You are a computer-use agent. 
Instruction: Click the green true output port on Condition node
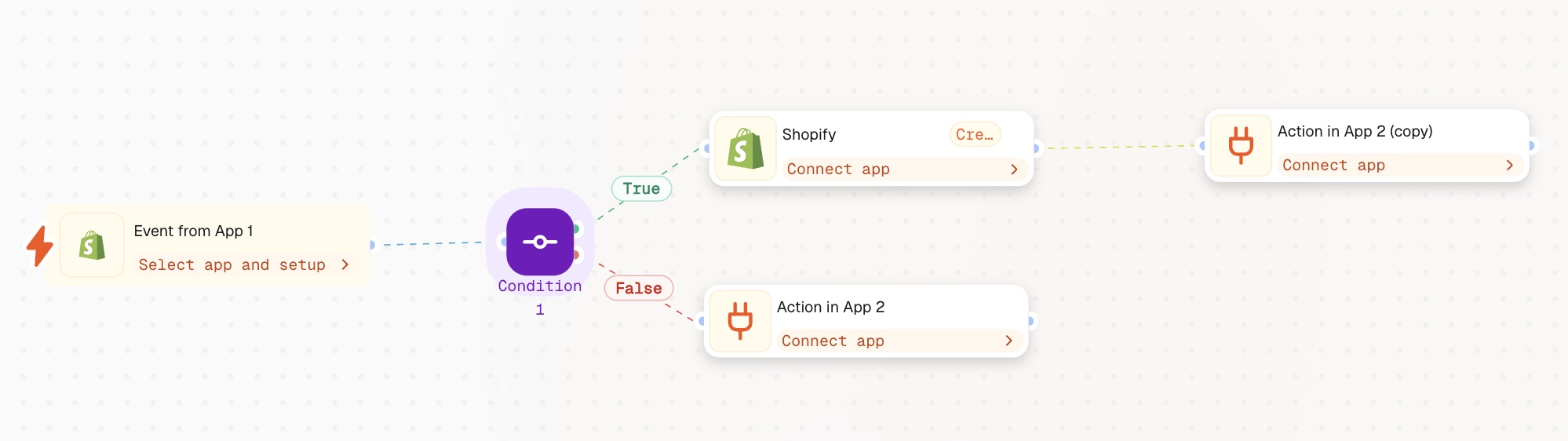point(576,229)
